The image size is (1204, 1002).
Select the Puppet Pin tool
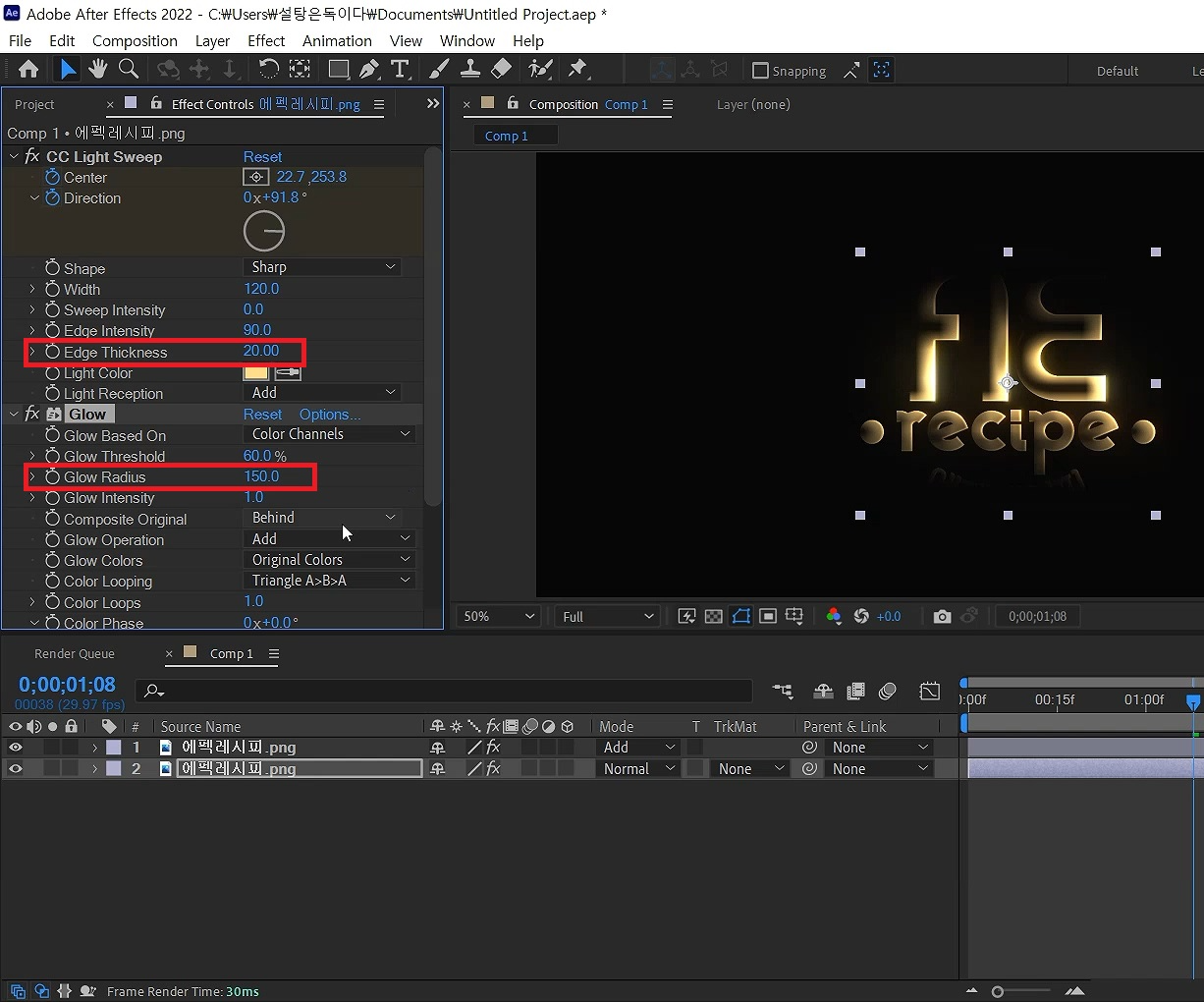[x=577, y=70]
